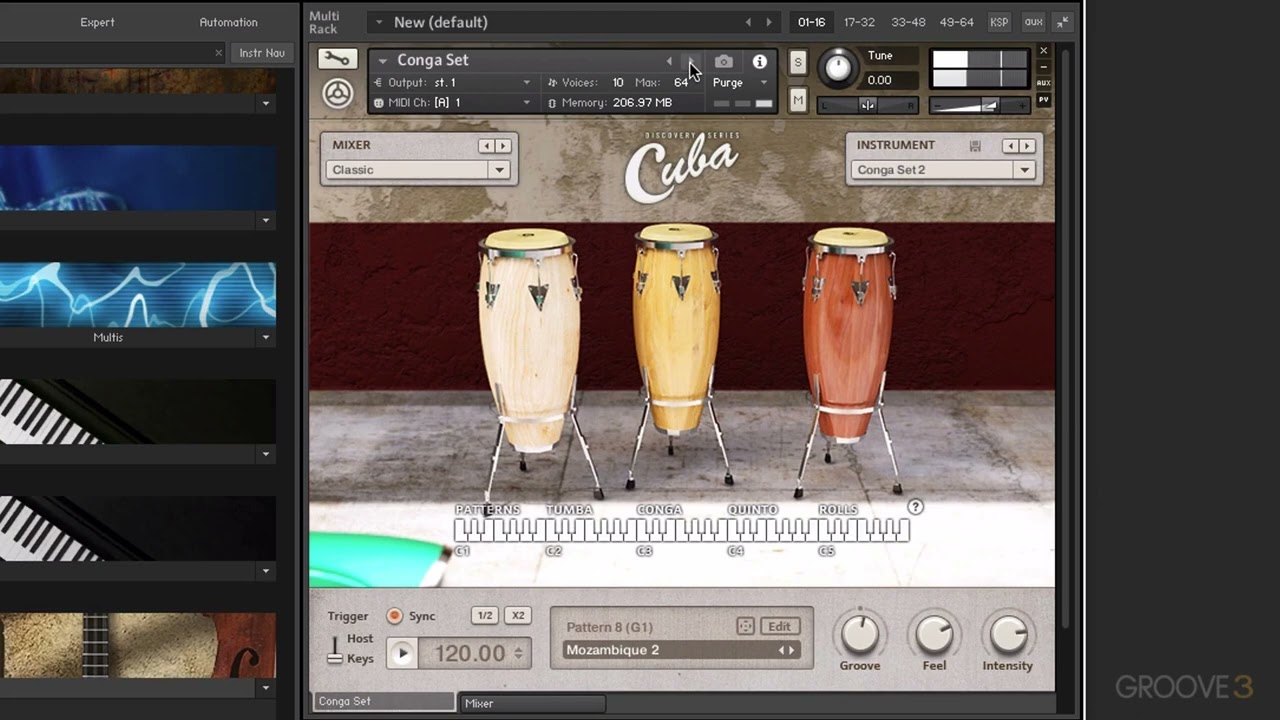Image resolution: width=1280 pixels, height=720 pixels.
Task: Select previous Instrument preset arrow
Action: point(1010,146)
